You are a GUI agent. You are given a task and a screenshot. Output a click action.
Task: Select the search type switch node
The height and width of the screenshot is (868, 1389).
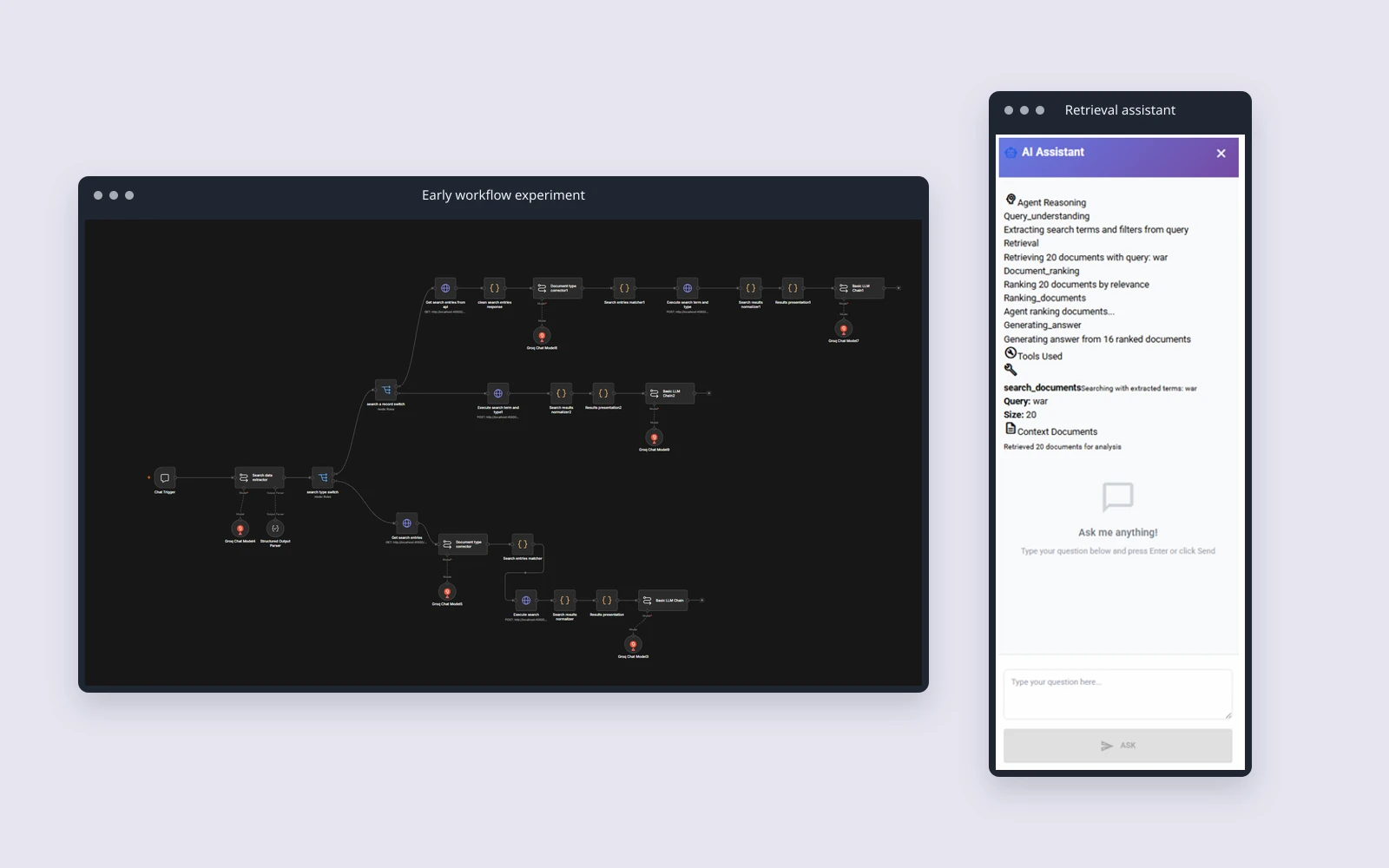[x=323, y=478]
